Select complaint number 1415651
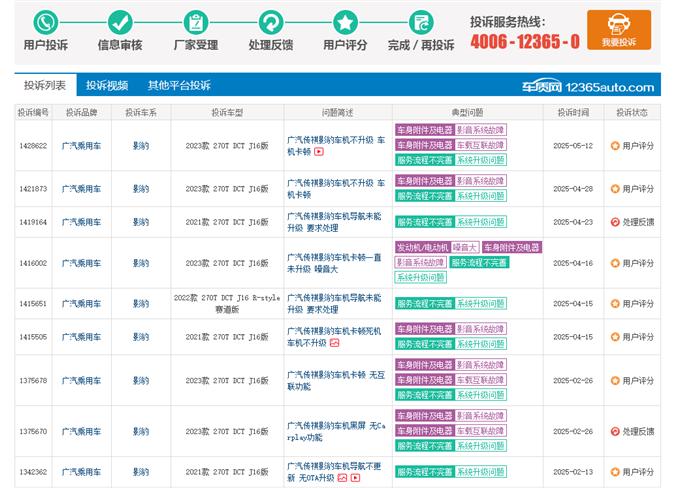Viewport: 700px width, 488px height. point(33,304)
